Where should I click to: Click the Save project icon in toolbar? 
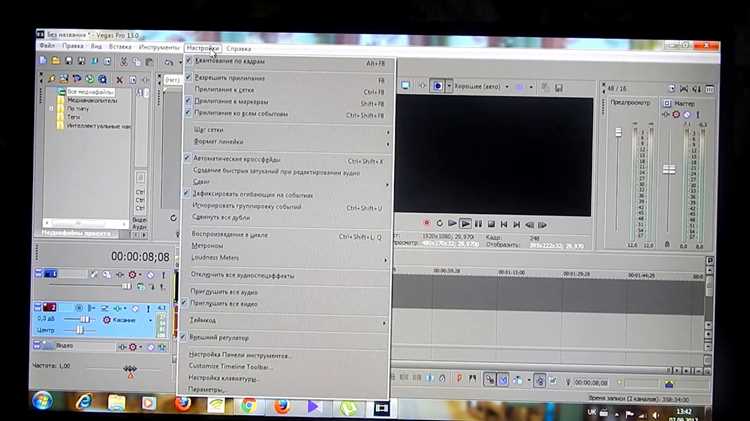67,61
